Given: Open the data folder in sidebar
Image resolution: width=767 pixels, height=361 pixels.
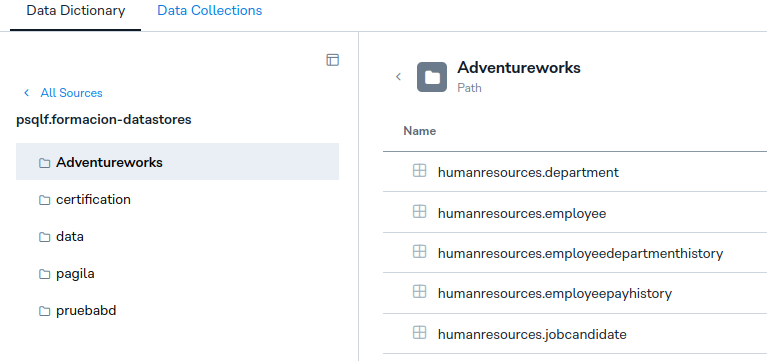Looking at the screenshot, I should pos(178,237).
